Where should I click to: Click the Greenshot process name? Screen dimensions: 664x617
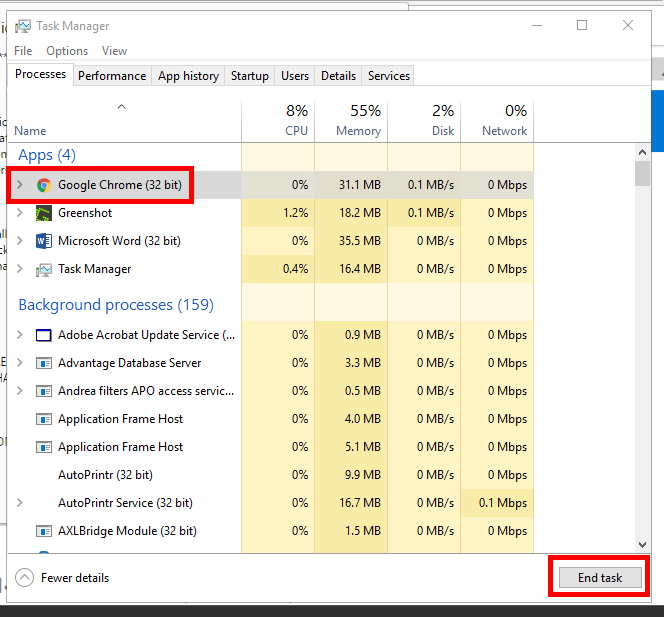[x=85, y=213]
